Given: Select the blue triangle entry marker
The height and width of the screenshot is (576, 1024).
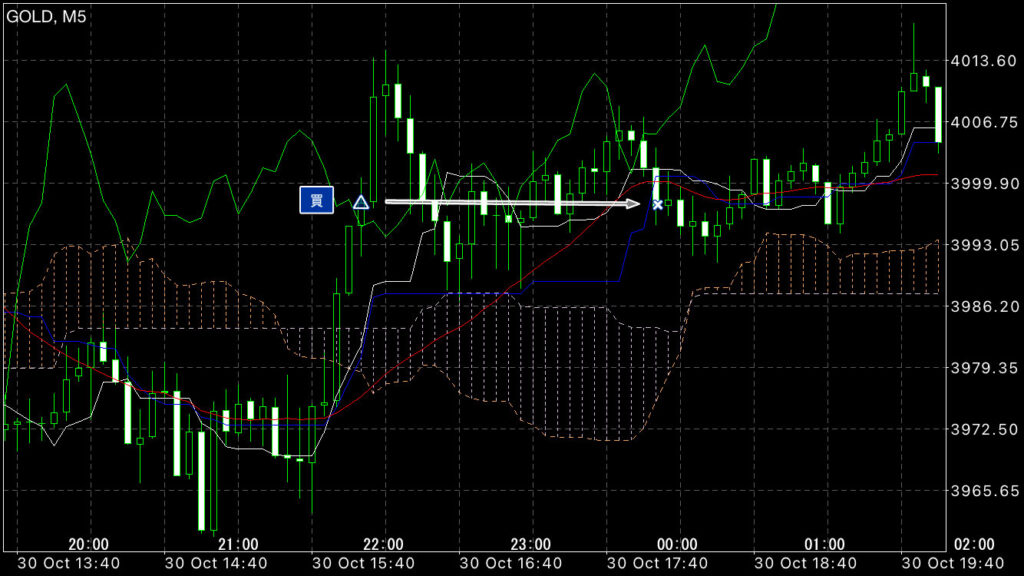Looking at the screenshot, I should click(361, 203).
